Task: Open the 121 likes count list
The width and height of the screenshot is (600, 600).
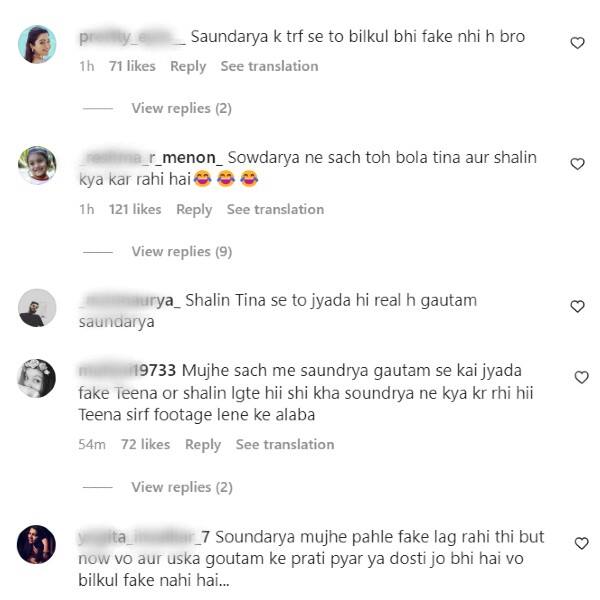Action: [x=135, y=209]
